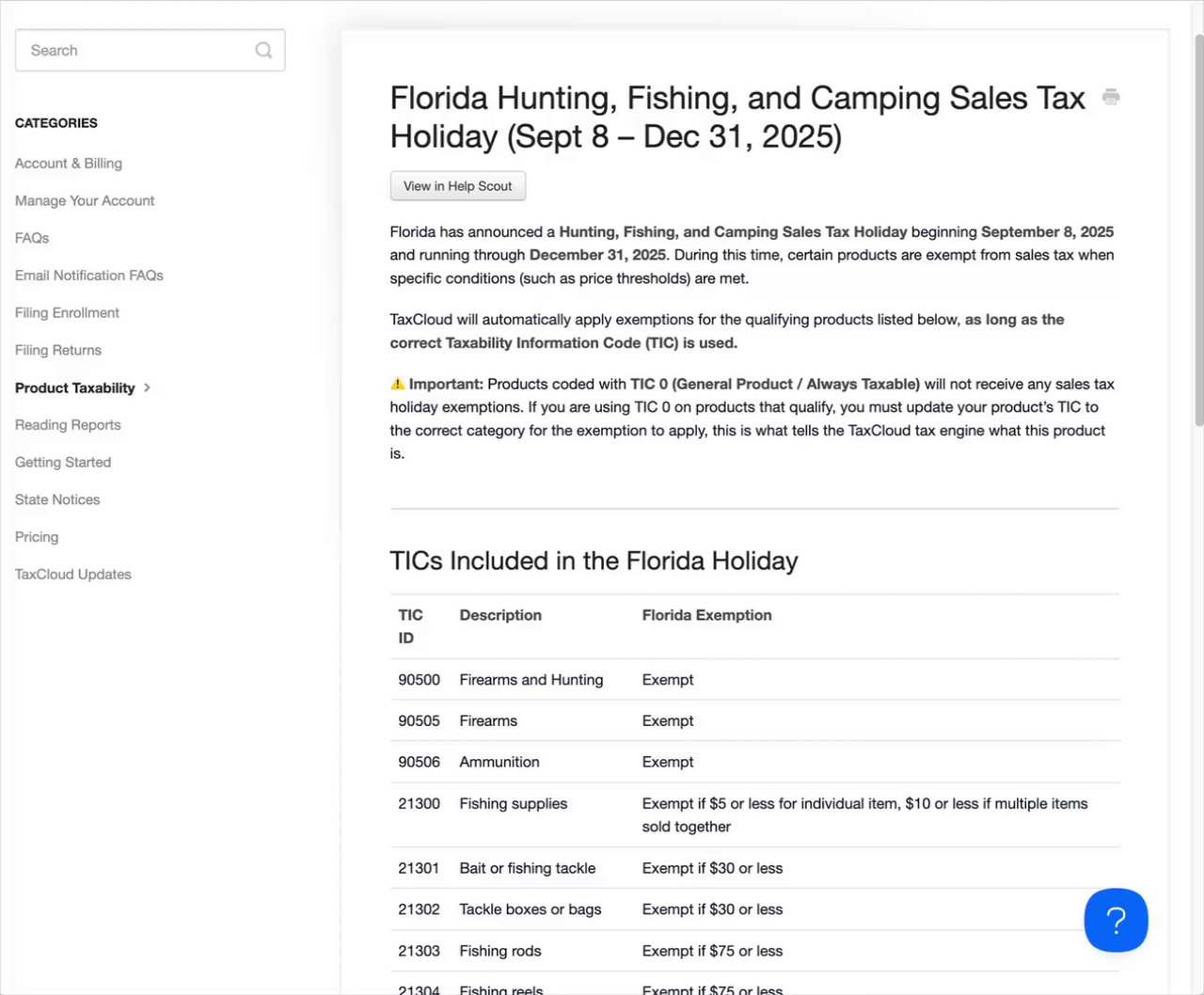Print this article using the printer icon
The width and height of the screenshot is (1204, 995).
coord(1111,97)
